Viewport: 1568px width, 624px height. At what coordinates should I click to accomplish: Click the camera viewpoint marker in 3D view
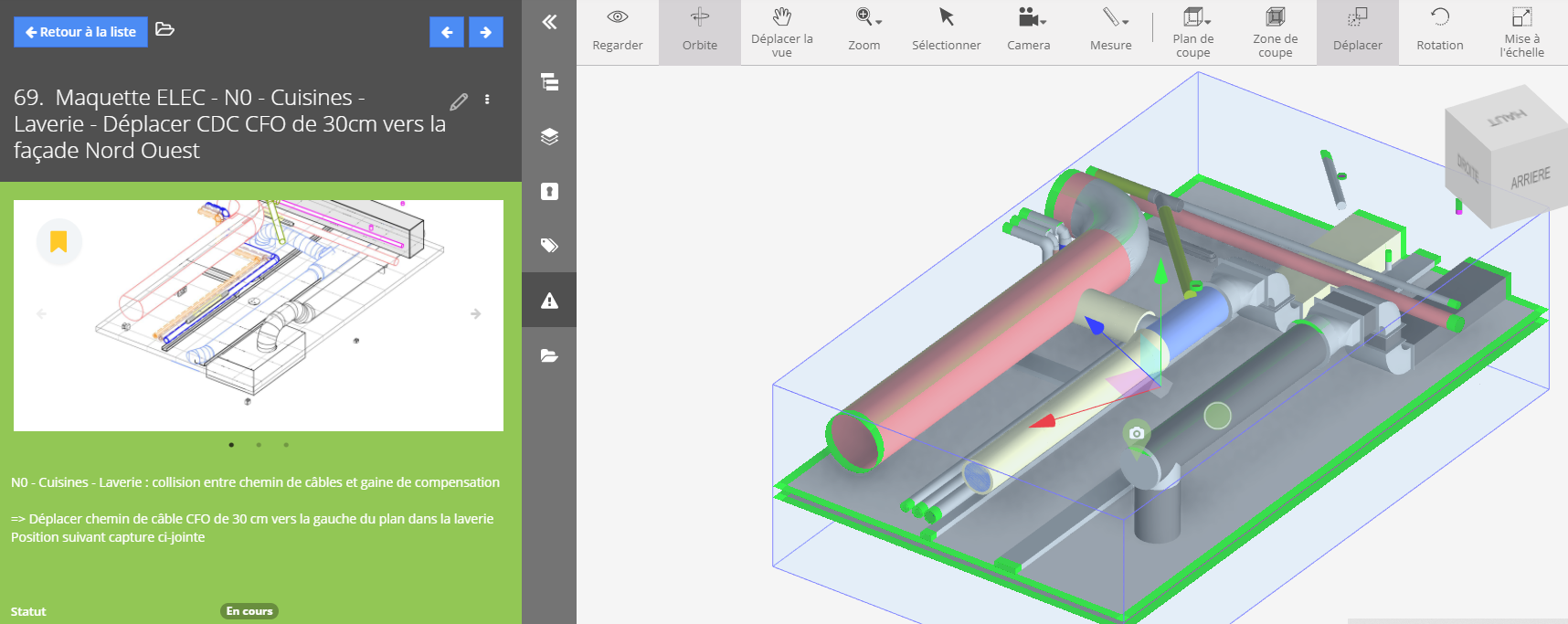tap(1137, 434)
